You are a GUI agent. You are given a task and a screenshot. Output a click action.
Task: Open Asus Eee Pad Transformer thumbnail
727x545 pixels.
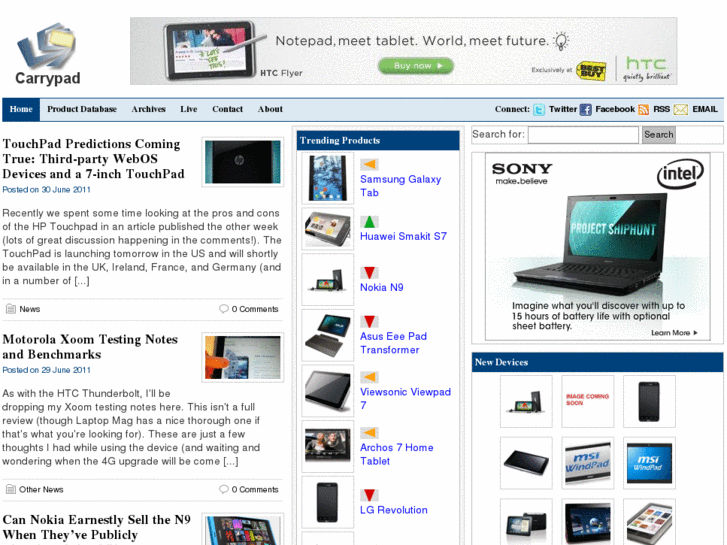327,335
